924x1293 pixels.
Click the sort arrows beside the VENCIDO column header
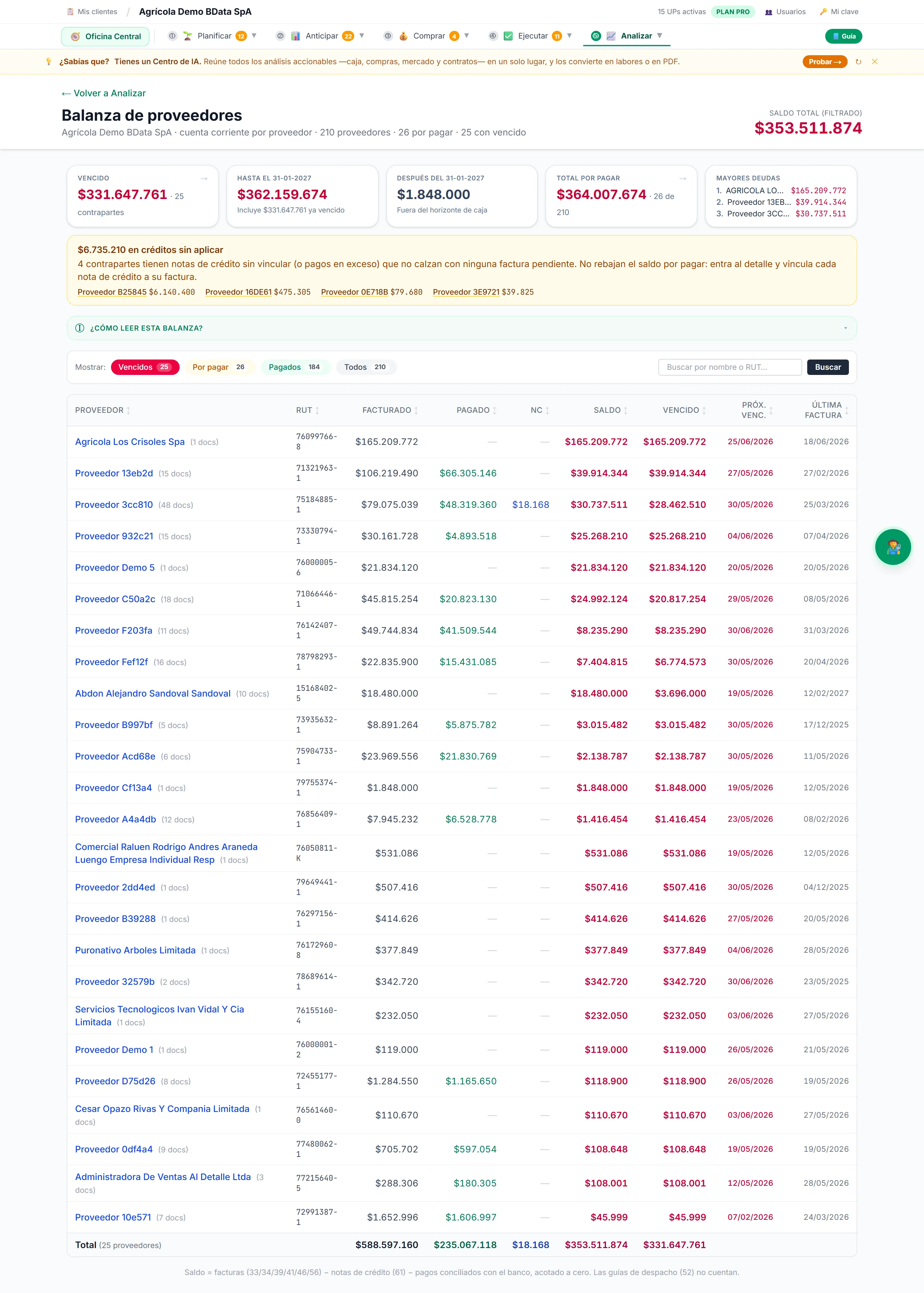point(704,410)
